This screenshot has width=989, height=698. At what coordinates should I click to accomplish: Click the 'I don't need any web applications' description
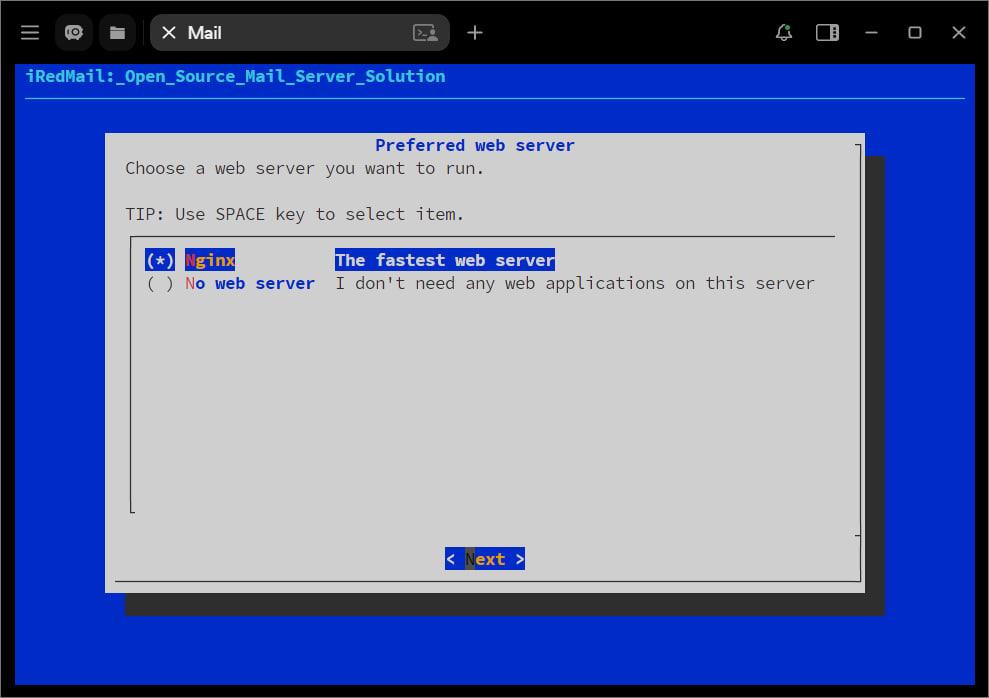574,283
